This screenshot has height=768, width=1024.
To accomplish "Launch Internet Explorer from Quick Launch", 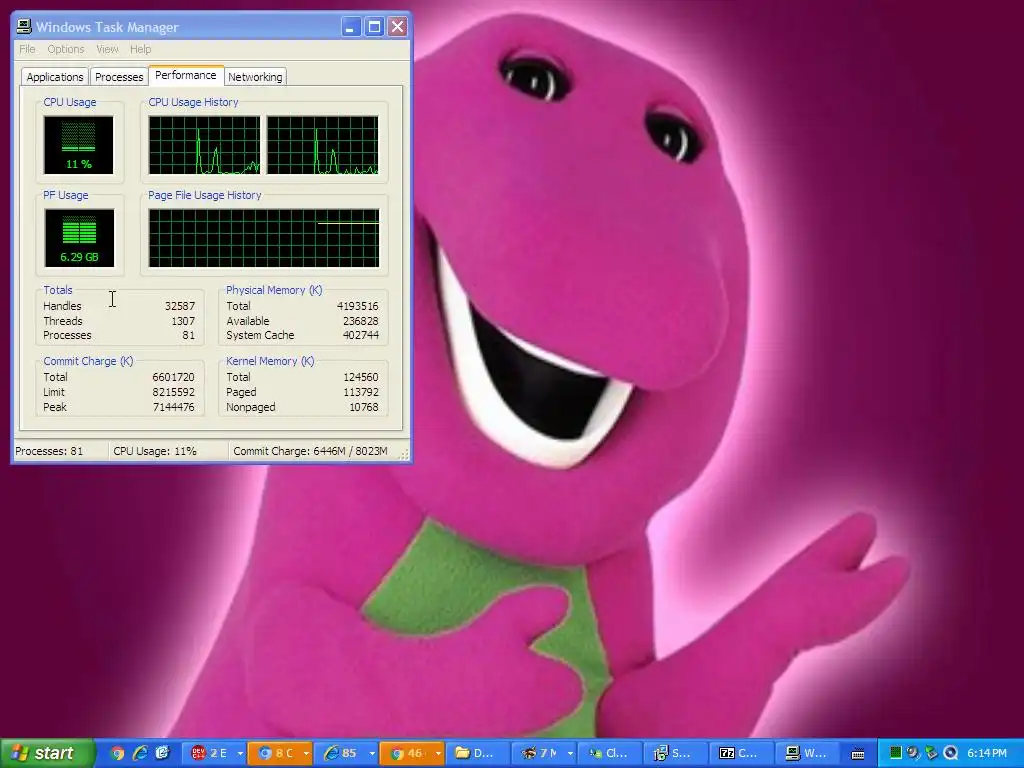I will coord(140,753).
